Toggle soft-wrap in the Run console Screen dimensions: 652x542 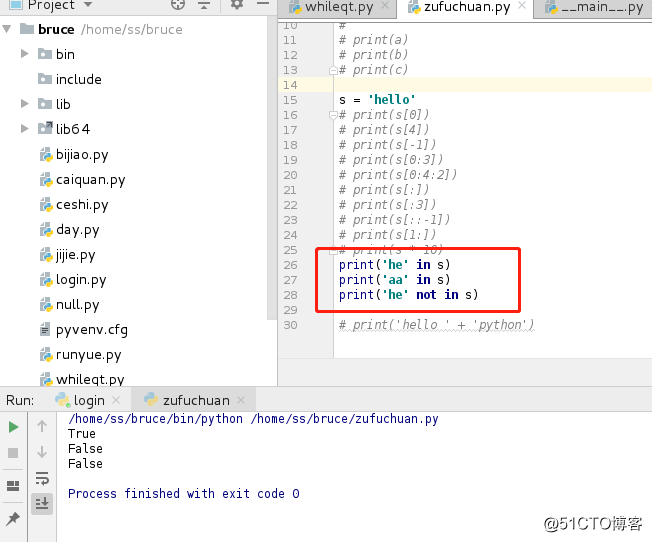tap(42, 478)
